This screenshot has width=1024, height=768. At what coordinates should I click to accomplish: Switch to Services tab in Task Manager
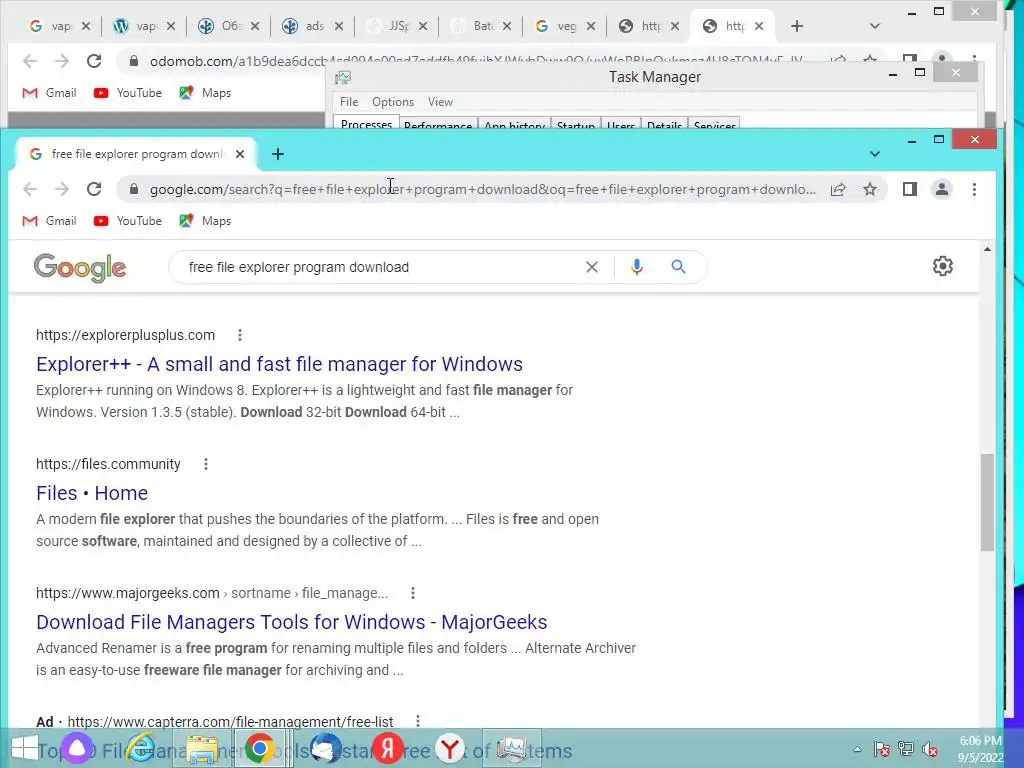point(714,124)
